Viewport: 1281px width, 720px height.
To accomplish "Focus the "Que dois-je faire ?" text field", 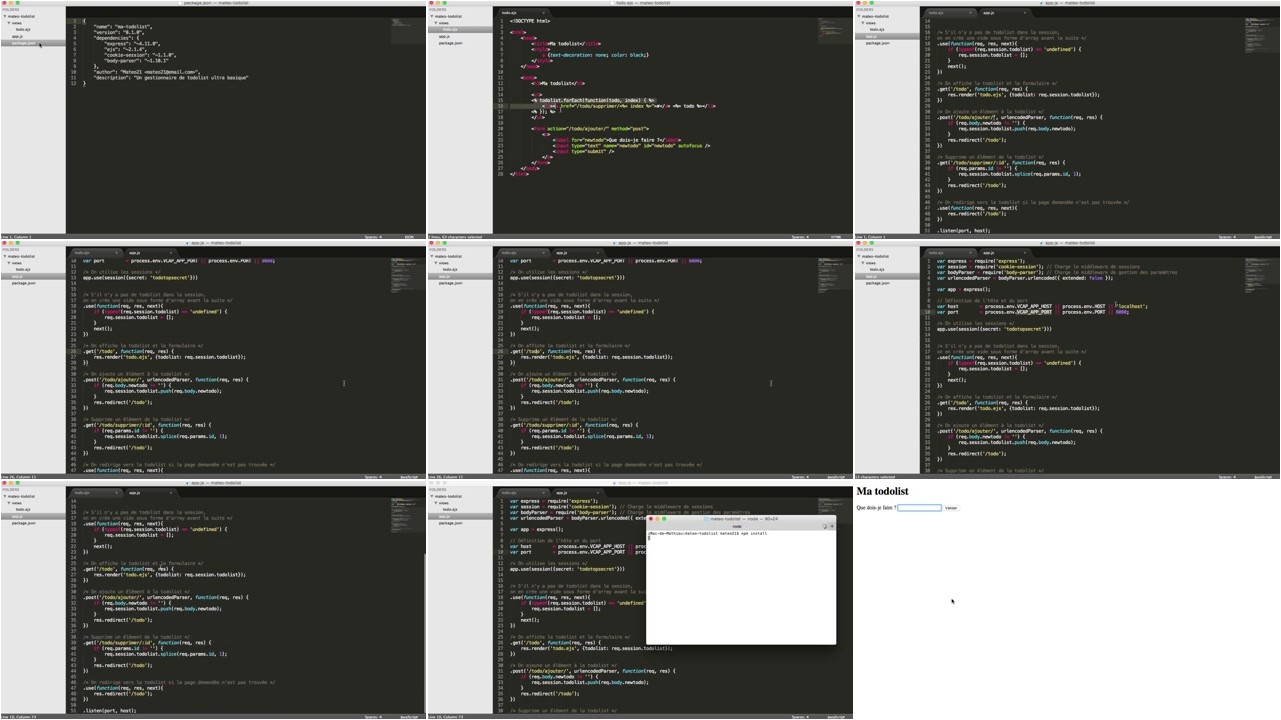I will coord(919,508).
